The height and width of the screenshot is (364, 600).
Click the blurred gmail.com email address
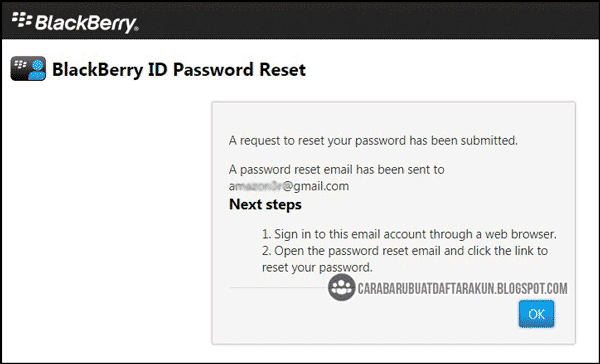tap(289, 186)
